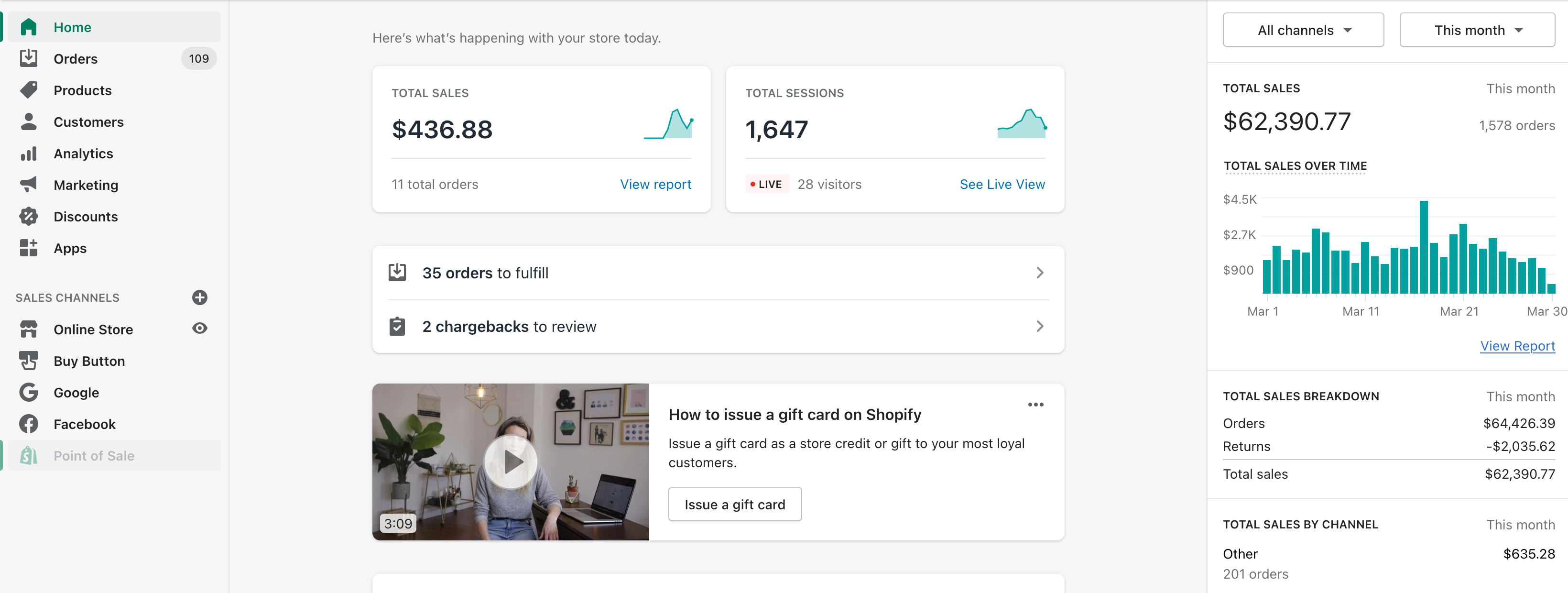Click the 109 orders count badge
Image resolution: width=1568 pixels, height=593 pixels.
tap(199, 58)
